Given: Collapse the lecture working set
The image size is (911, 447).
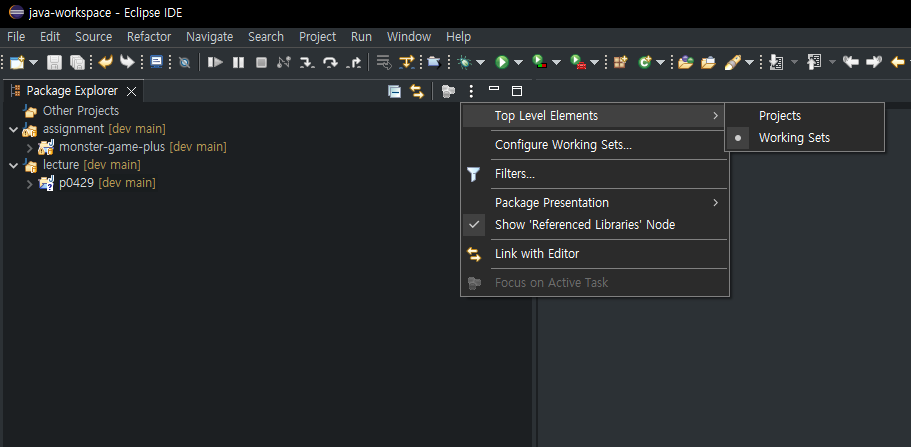Looking at the screenshot, I should 13,166.
